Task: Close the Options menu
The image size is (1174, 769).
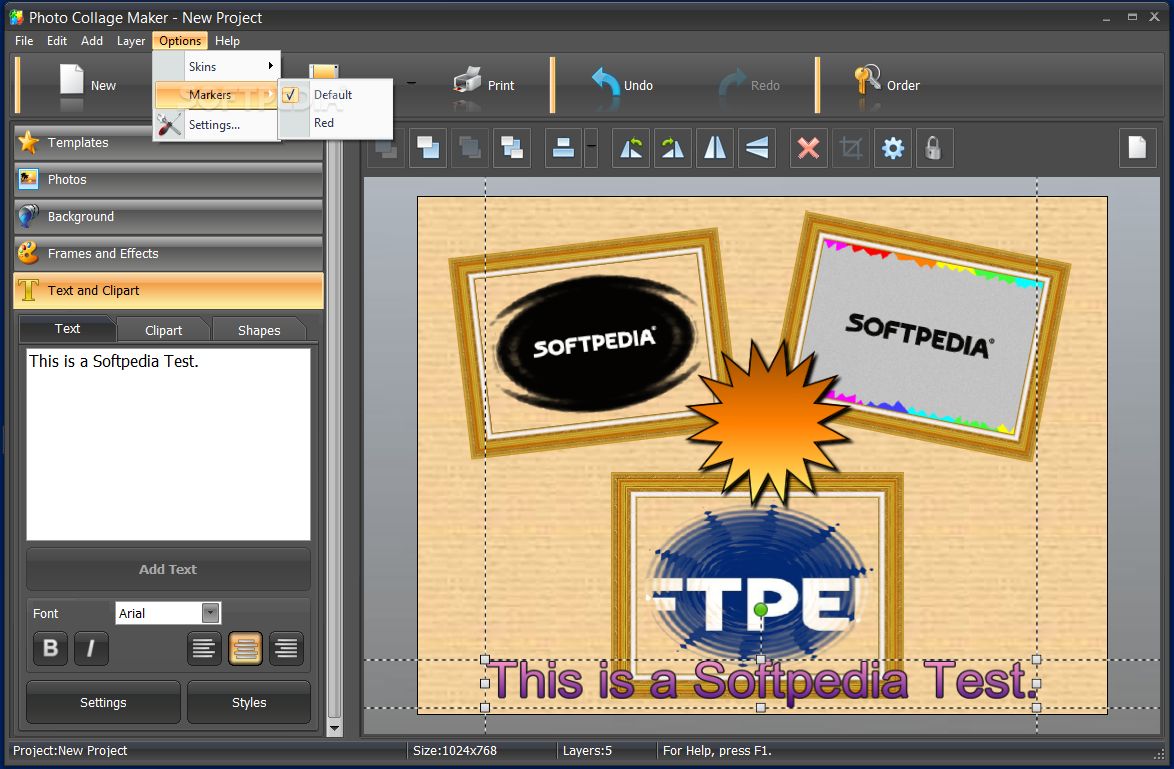Action: pyautogui.click(x=180, y=40)
